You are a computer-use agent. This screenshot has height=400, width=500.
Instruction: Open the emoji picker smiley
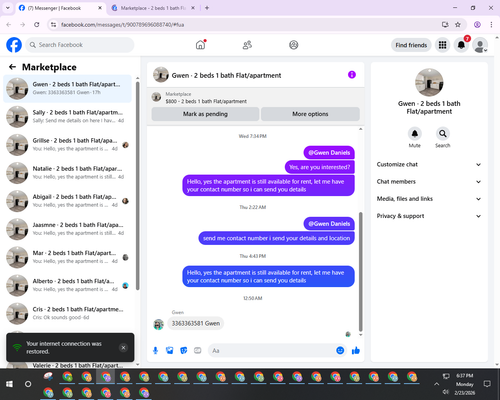tap(340, 350)
